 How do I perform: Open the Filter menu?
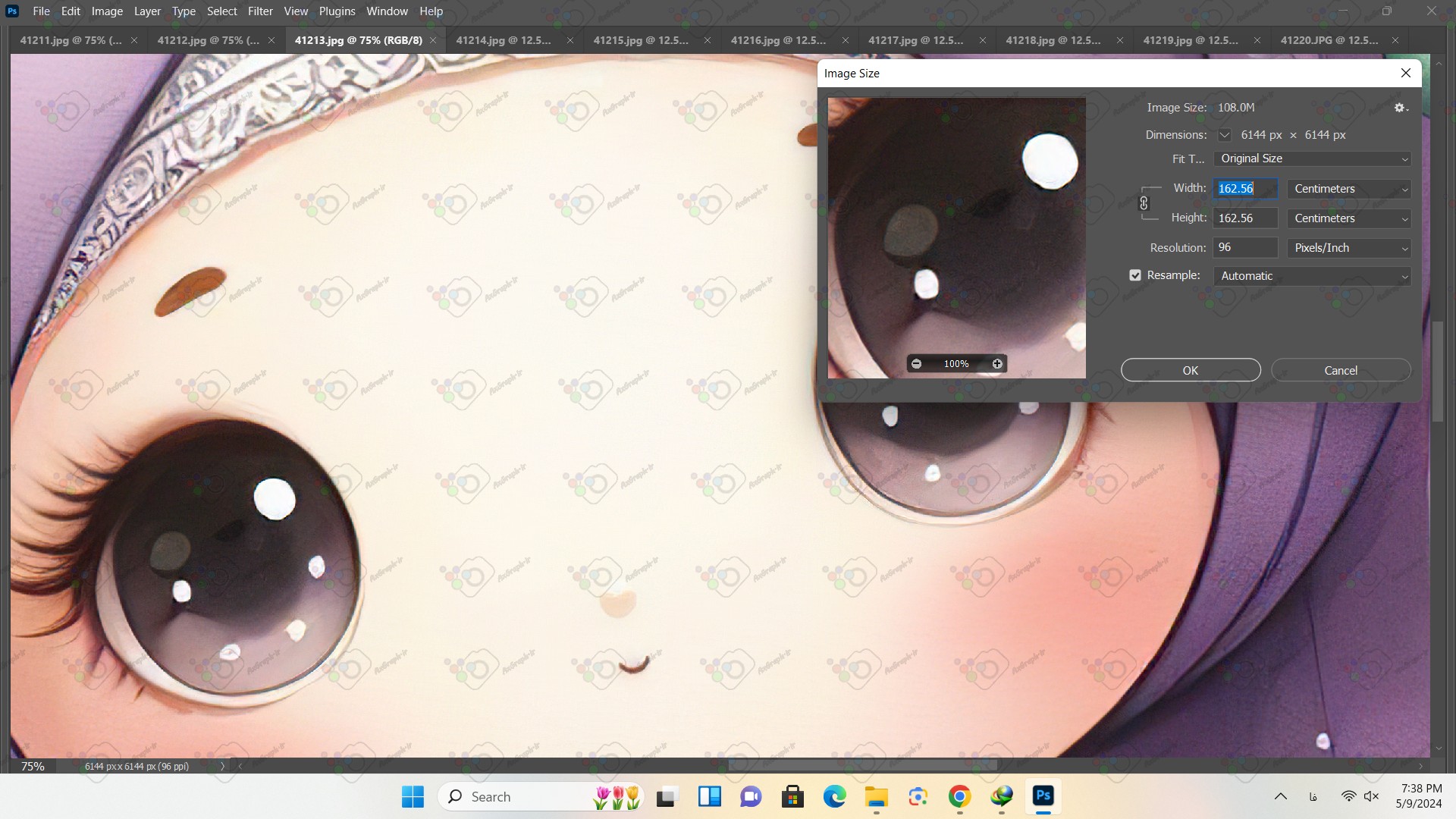260,11
